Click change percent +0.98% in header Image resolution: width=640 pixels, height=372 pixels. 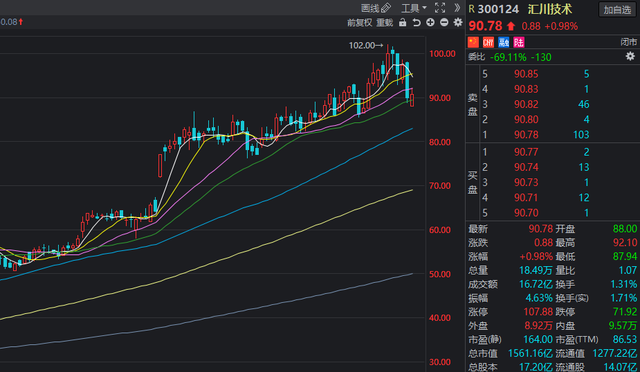pos(561,26)
